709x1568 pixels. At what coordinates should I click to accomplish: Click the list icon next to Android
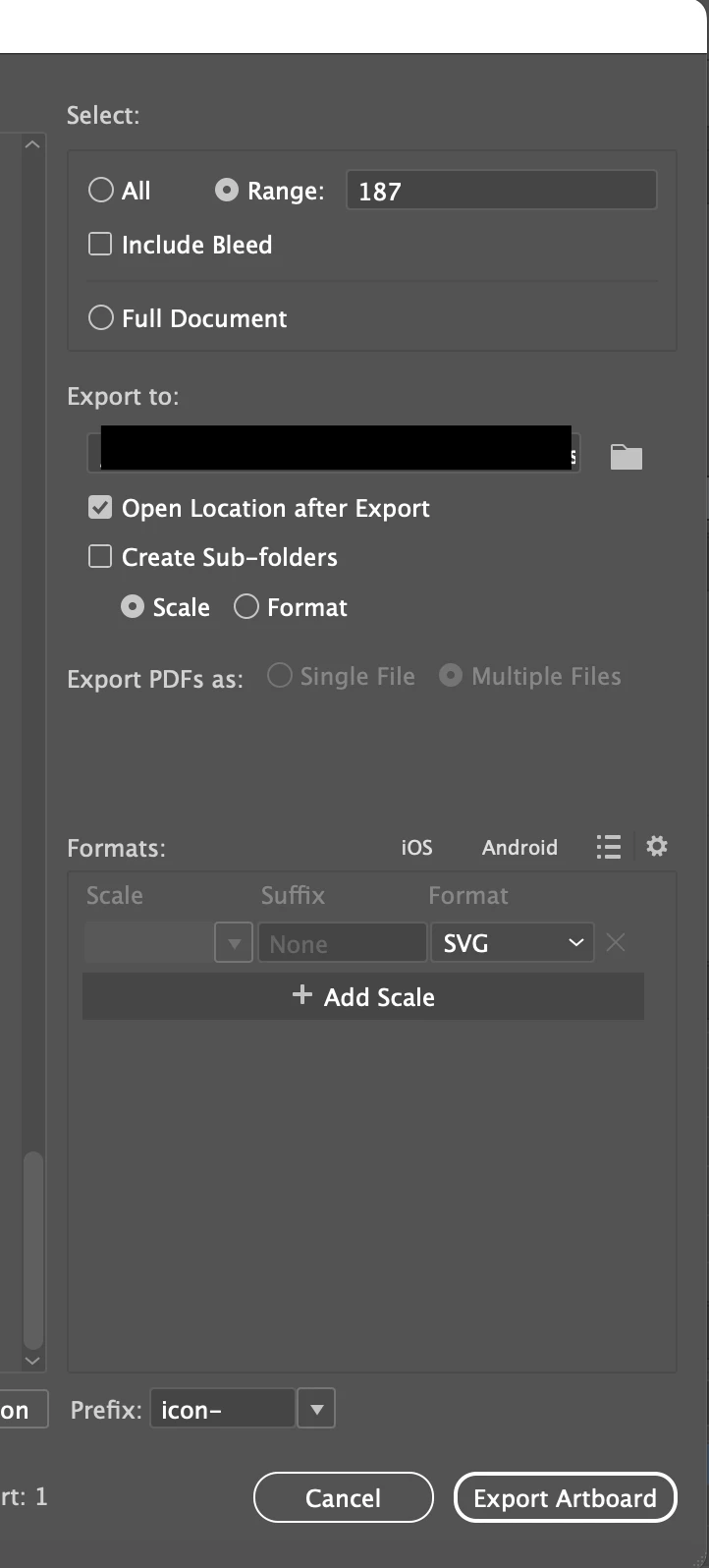609,847
